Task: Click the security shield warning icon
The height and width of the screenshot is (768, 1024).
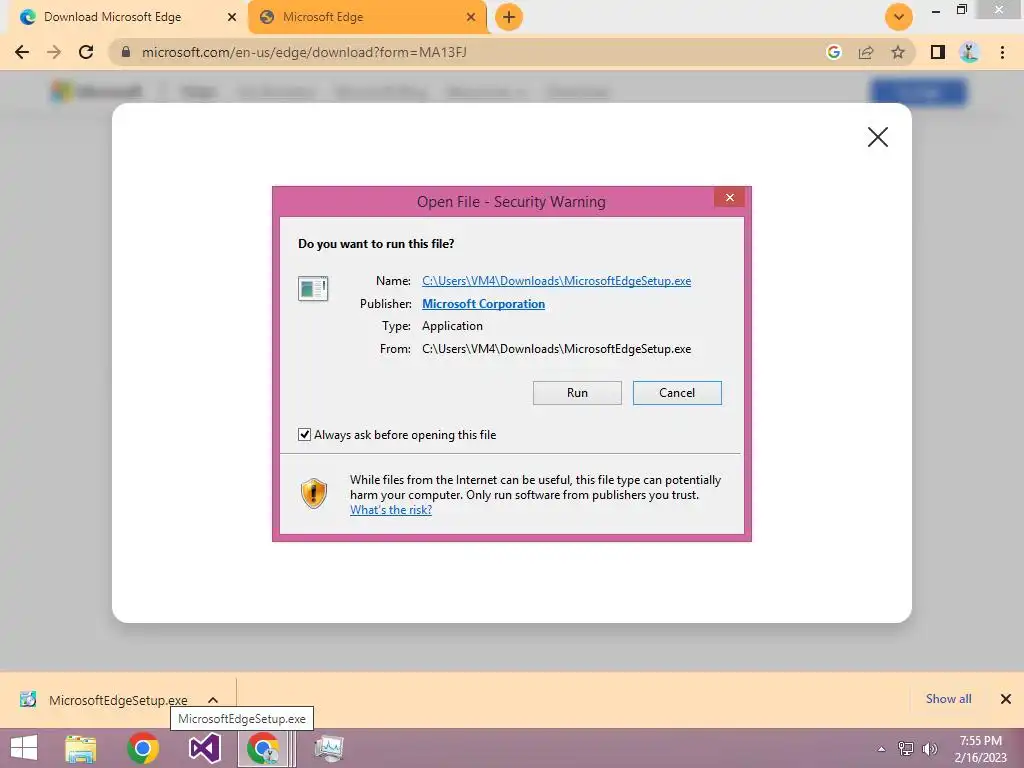Action: coord(313,493)
